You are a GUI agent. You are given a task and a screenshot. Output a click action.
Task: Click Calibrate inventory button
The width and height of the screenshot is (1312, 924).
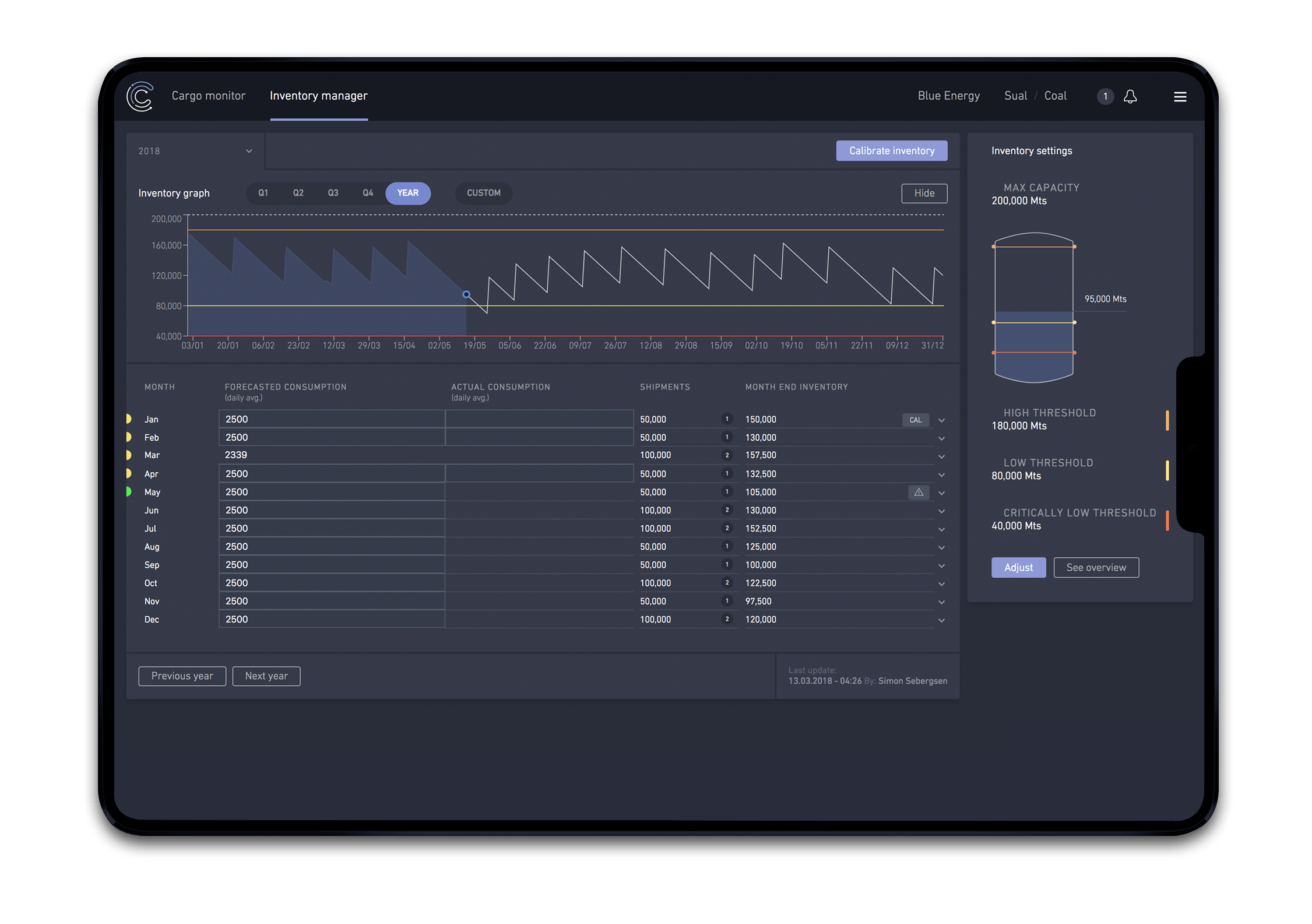[891, 150]
